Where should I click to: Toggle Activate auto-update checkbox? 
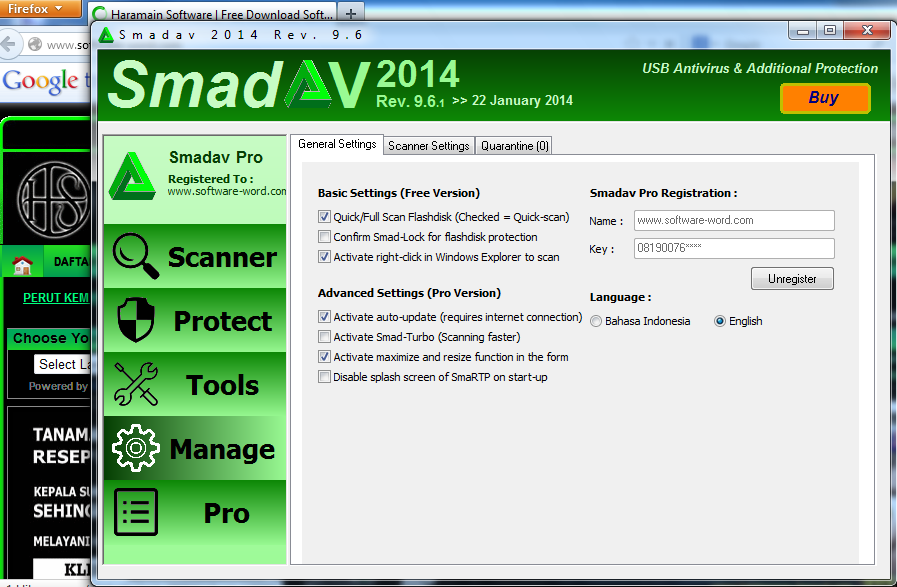[x=324, y=317]
